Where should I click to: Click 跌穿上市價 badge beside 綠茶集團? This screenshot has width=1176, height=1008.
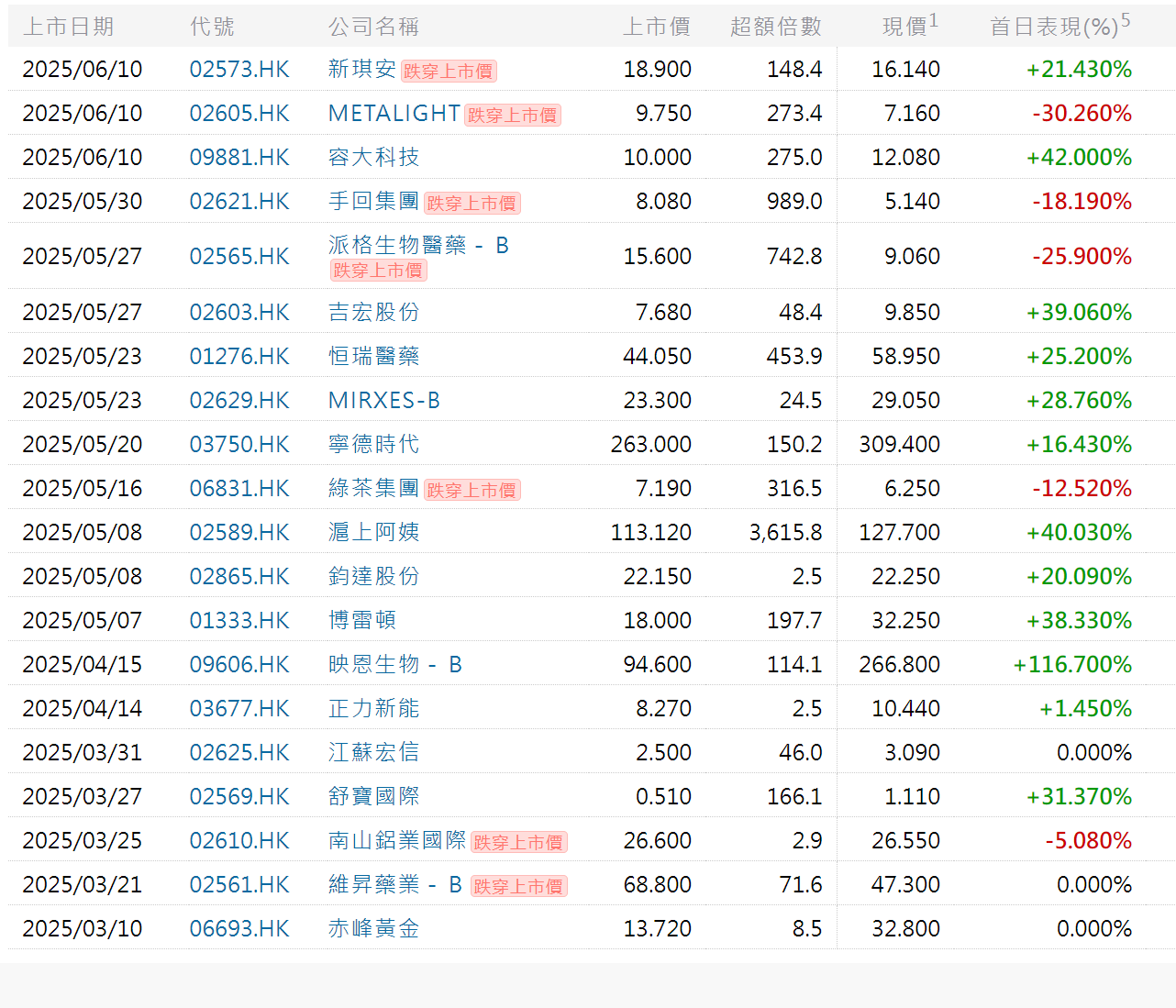pyautogui.click(x=472, y=491)
